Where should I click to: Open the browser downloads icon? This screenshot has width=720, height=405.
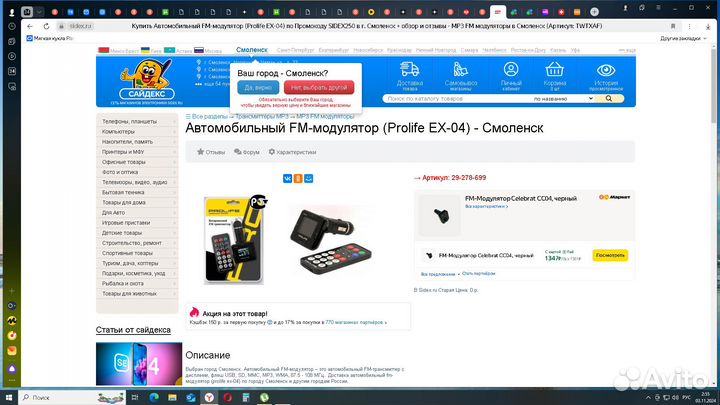708,27
